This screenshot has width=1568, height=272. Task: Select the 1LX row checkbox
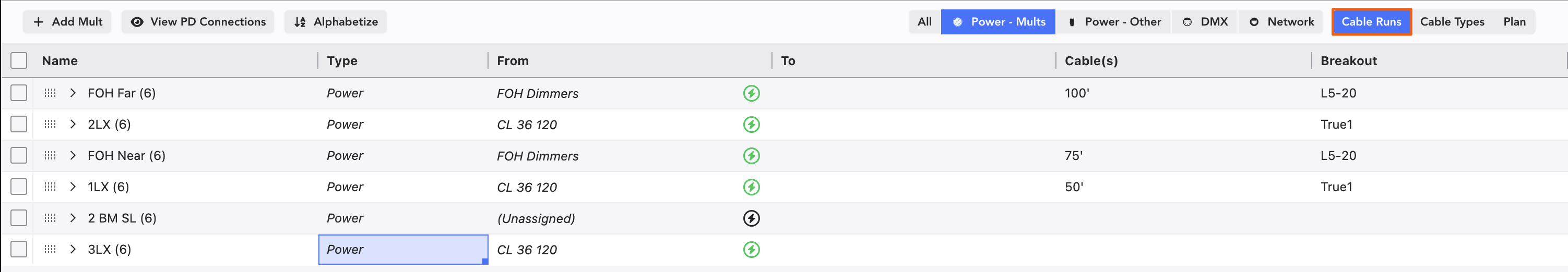tap(19, 187)
